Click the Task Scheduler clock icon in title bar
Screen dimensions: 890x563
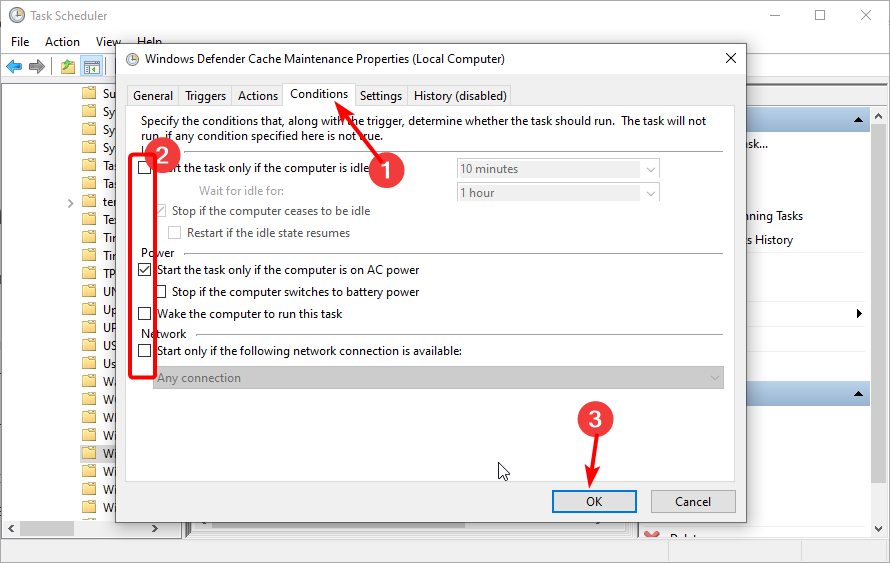click(17, 15)
